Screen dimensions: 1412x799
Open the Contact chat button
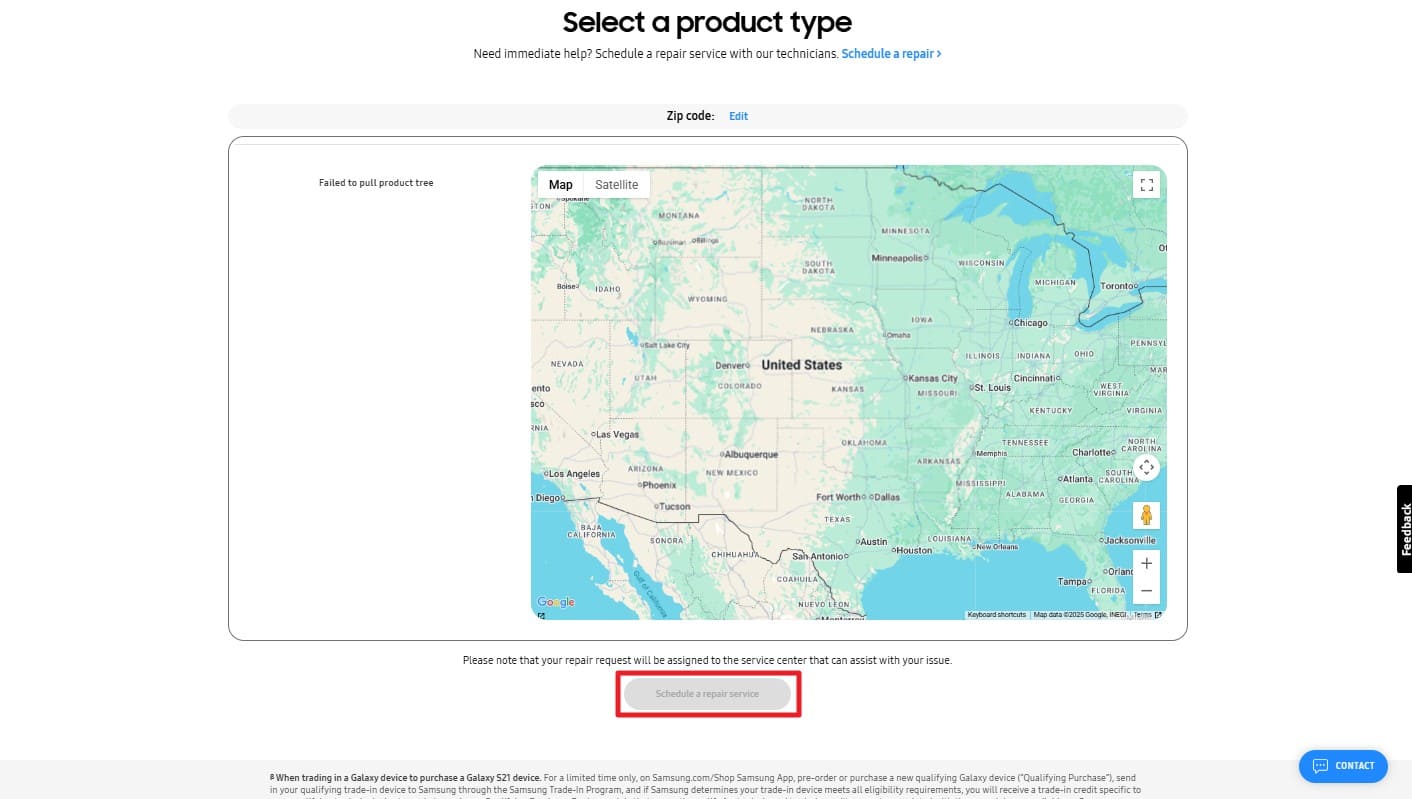(x=1343, y=766)
